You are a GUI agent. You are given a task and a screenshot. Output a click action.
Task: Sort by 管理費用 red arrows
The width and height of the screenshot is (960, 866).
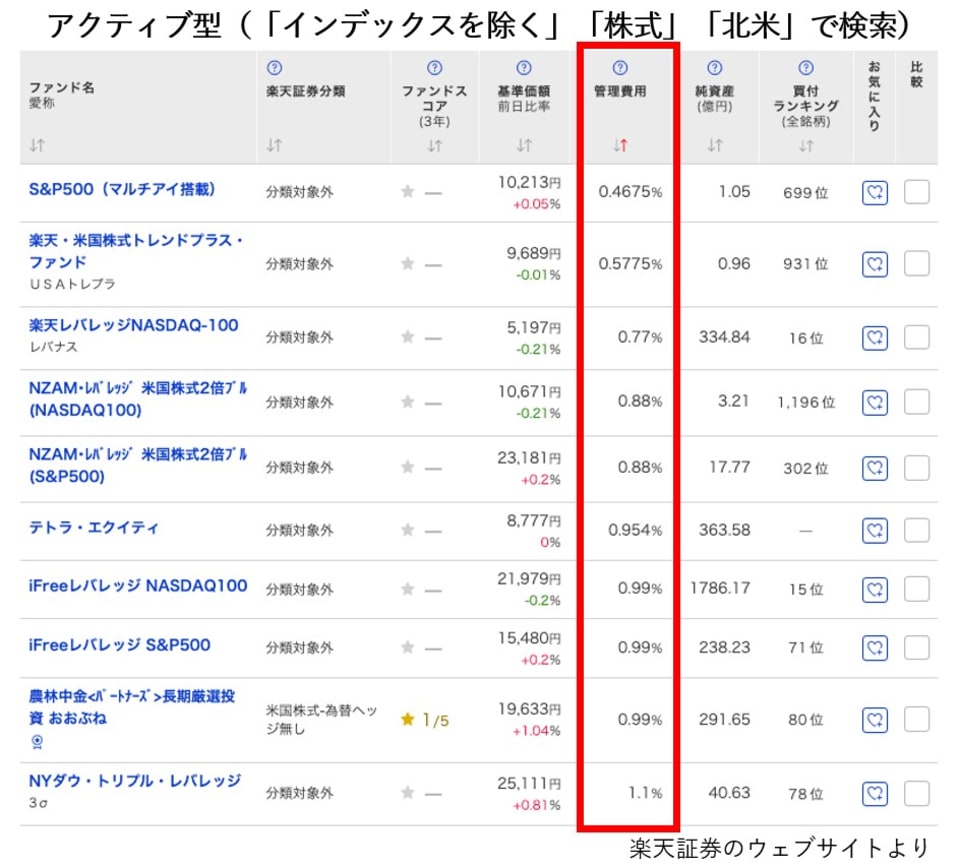click(620, 145)
